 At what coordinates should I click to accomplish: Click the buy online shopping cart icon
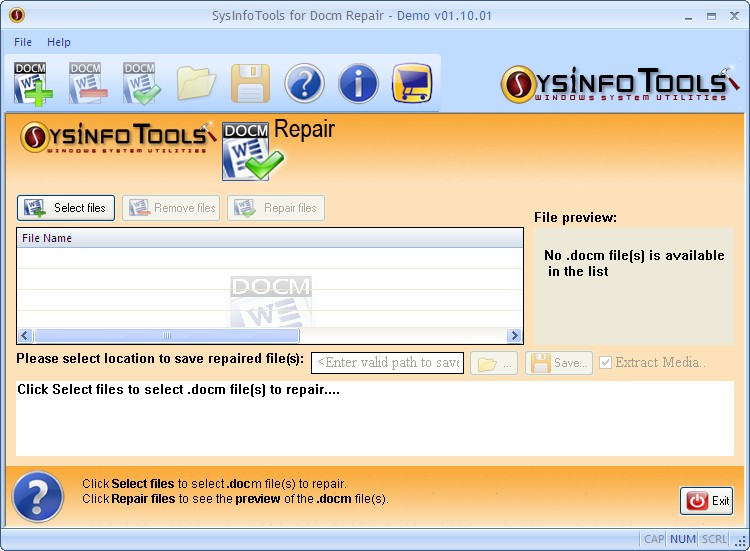[x=411, y=83]
